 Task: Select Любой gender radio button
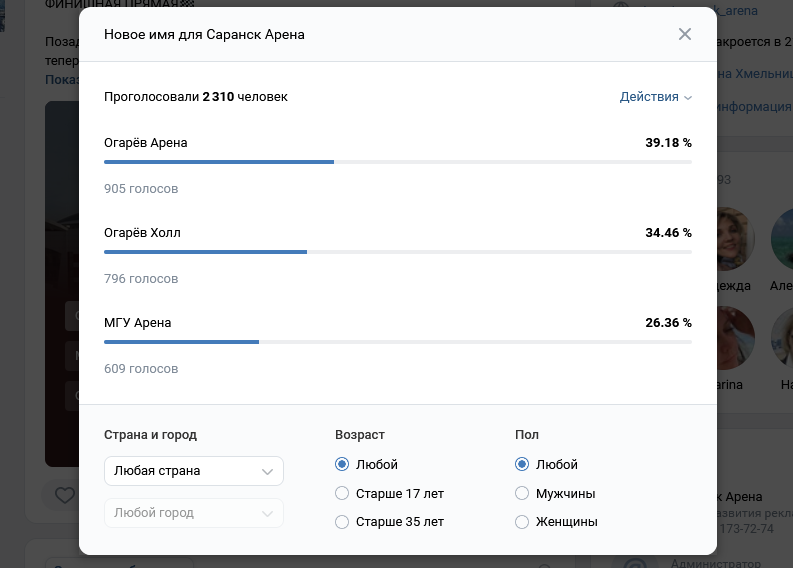tap(522, 464)
